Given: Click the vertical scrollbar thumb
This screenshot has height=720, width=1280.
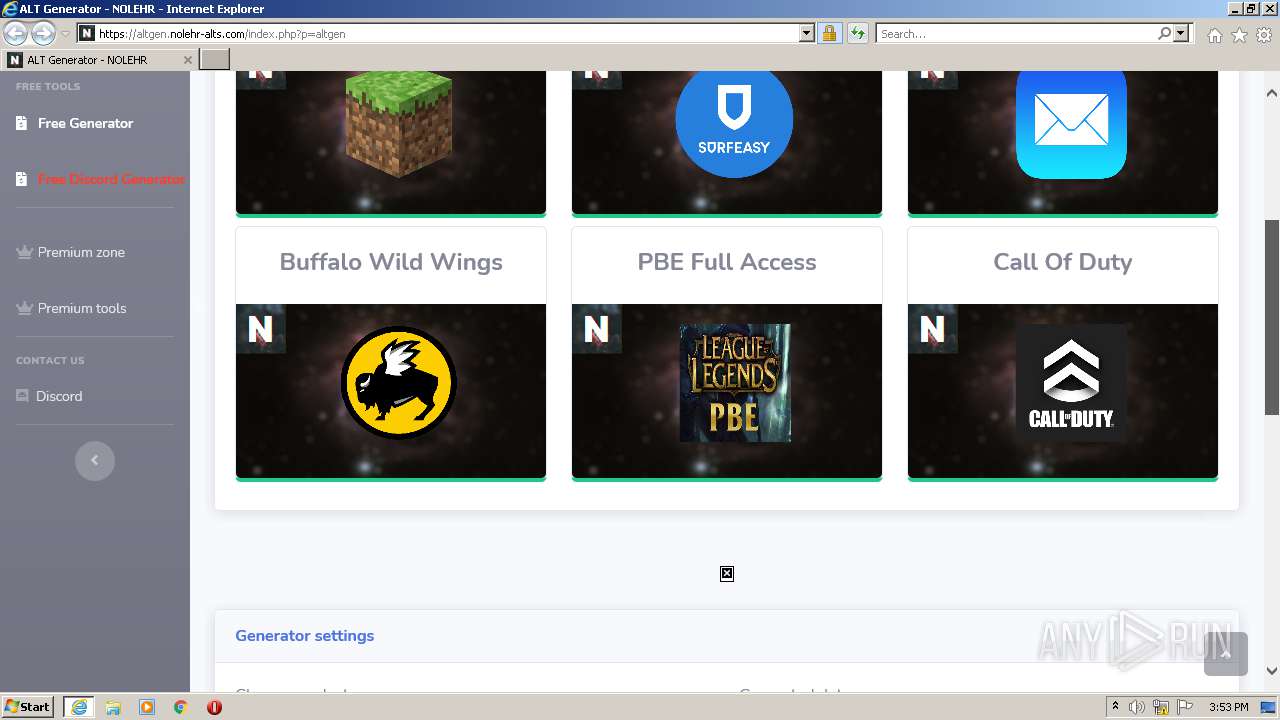Looking at the screenshot, I should (x=1272, y=317).
